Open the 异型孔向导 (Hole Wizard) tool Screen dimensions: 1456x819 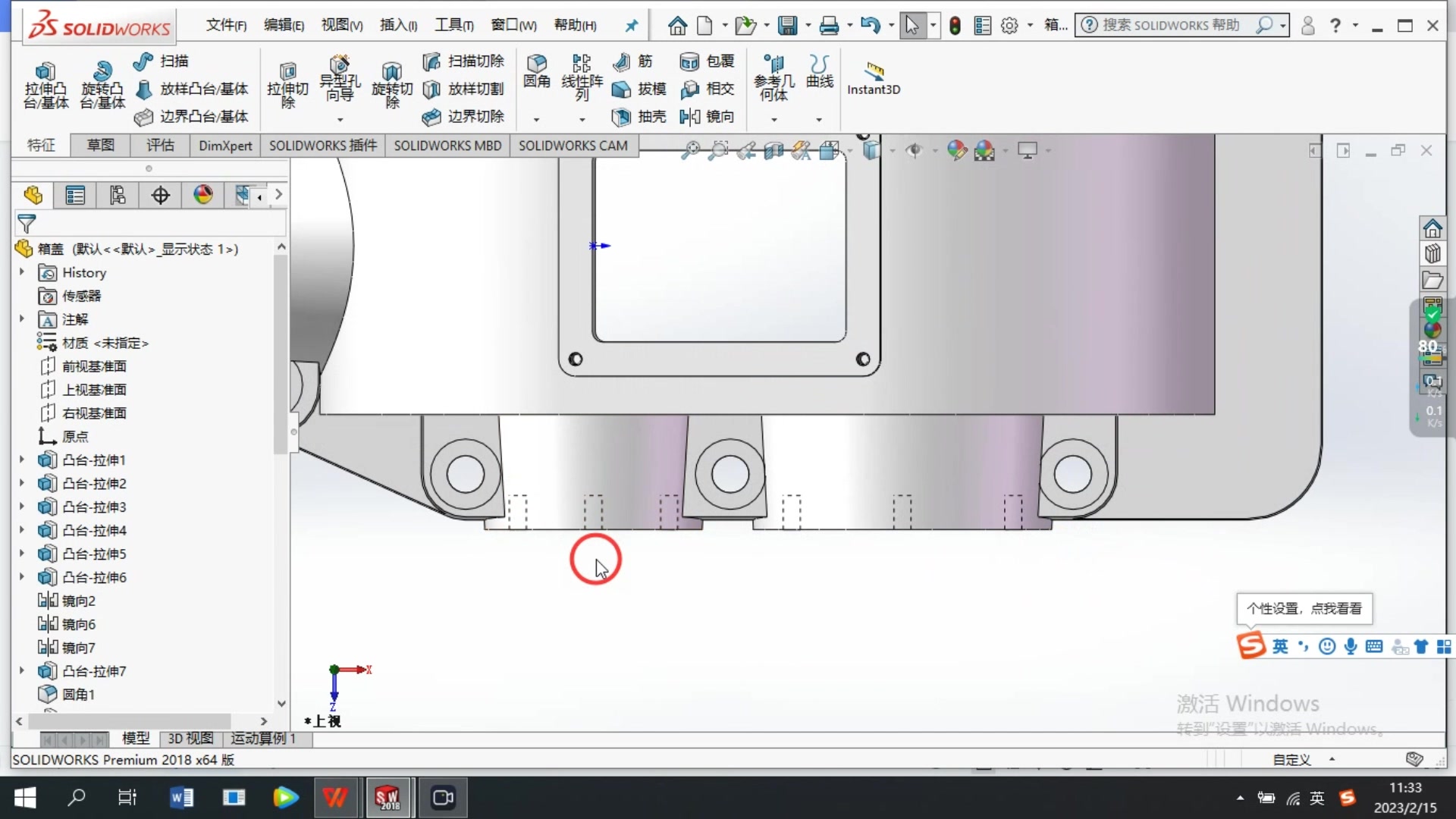click(339, 80)
